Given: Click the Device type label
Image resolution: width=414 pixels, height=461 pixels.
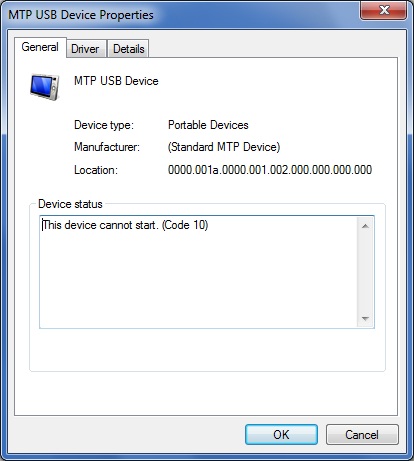Looking at the screenshot, I should coord(104,125).
